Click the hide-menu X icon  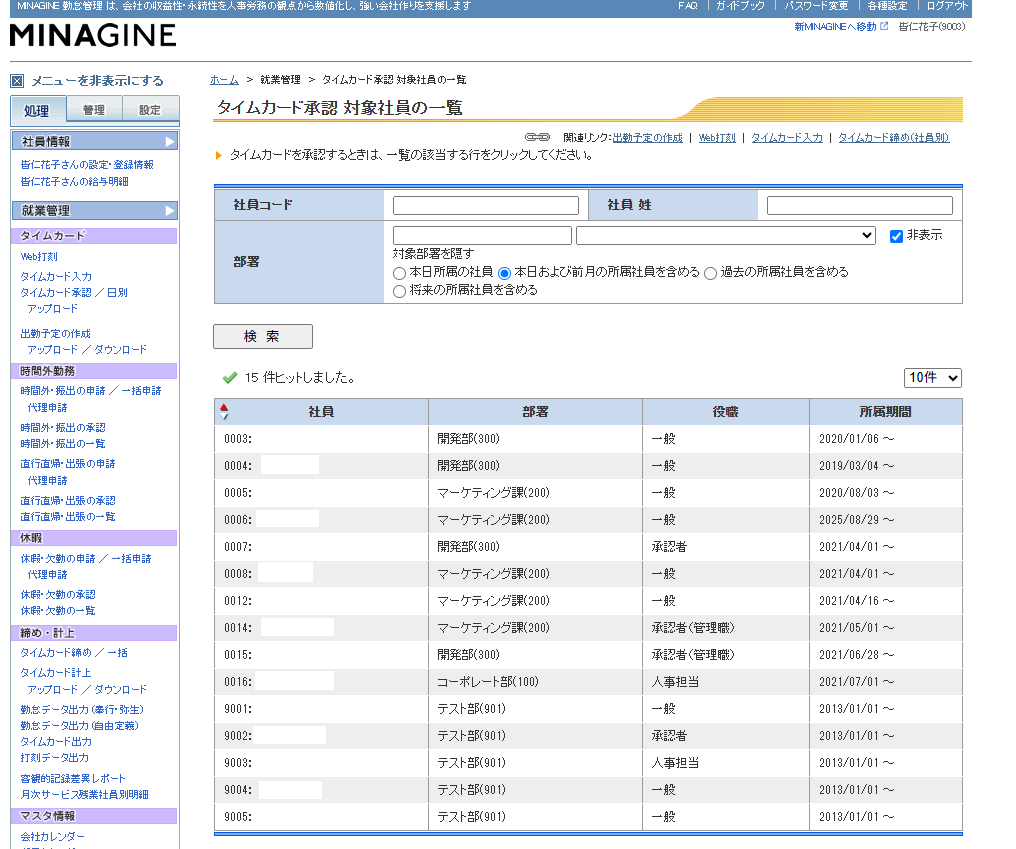tap(17, 81)
